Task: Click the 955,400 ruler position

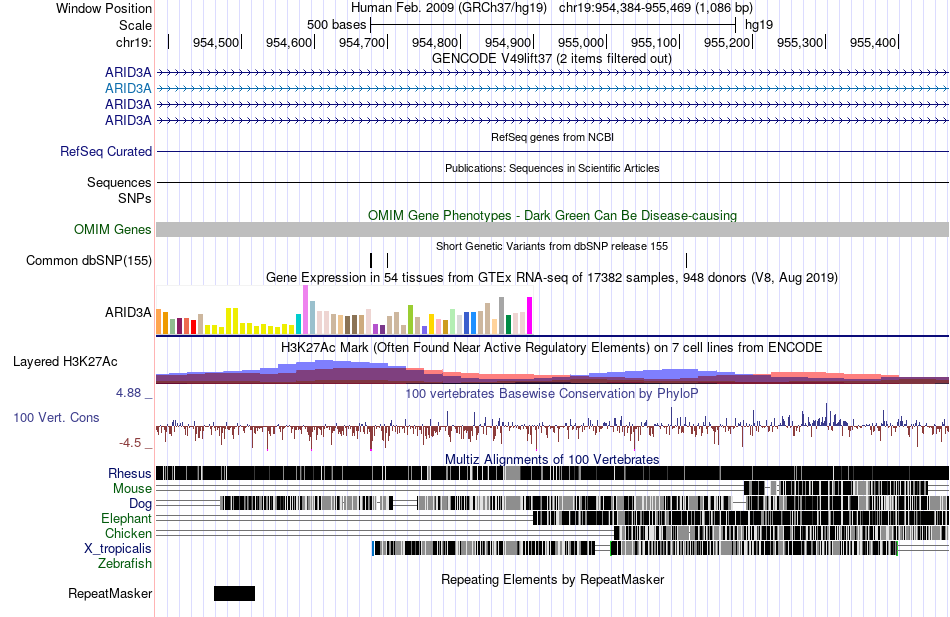Action: tap(873, 42)
